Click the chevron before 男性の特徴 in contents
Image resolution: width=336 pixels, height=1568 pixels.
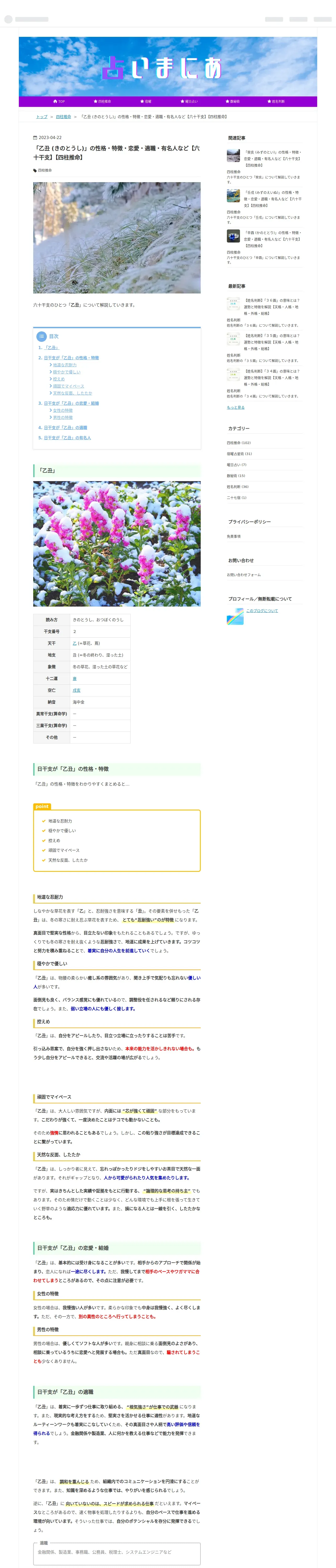click(x=51, y=418)
